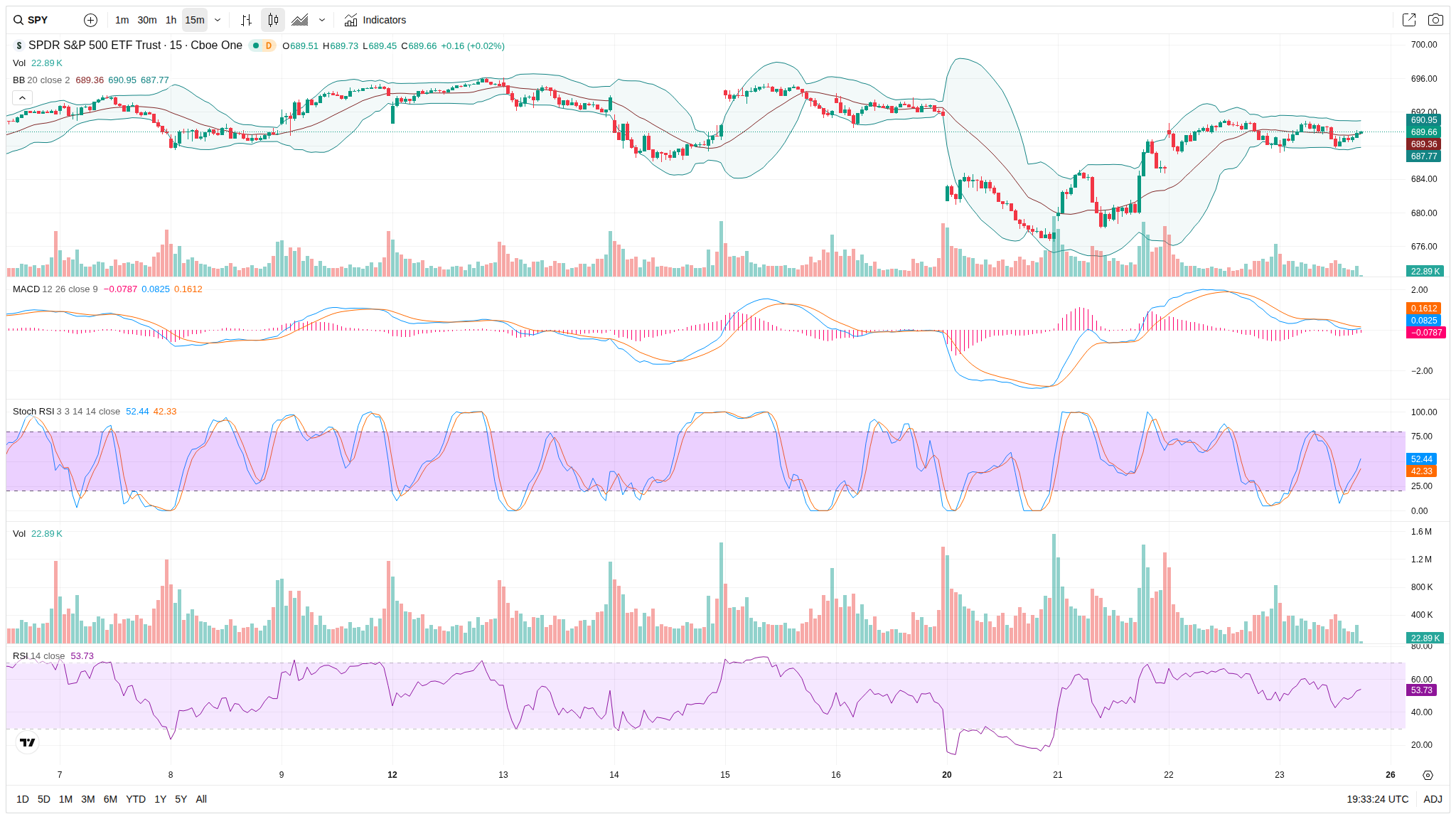Select the area chart style icon
This screenshot has width=1456, height=819.
pos(300,20)
